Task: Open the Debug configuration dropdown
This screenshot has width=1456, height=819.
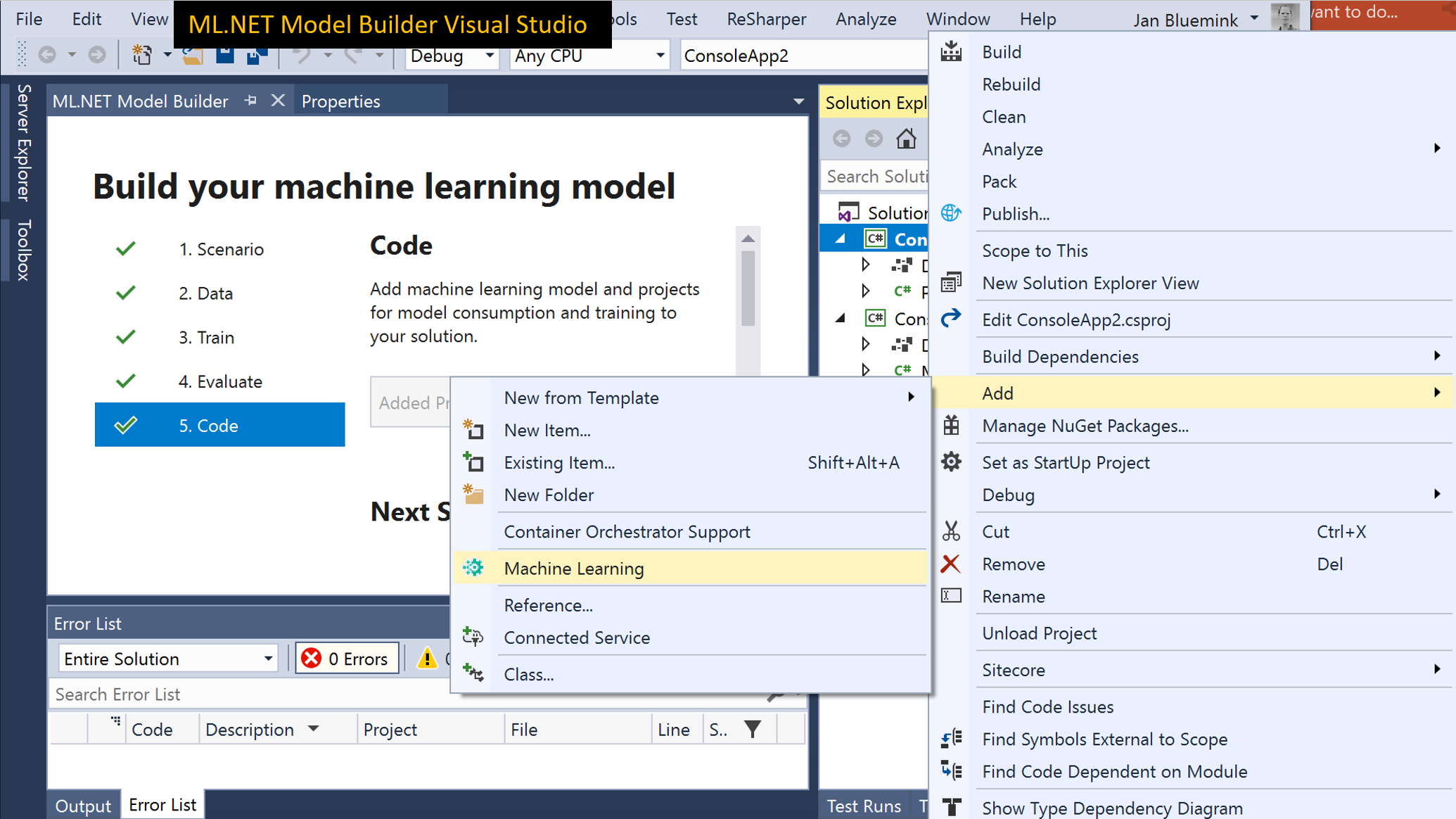Action: pos(490,56)
